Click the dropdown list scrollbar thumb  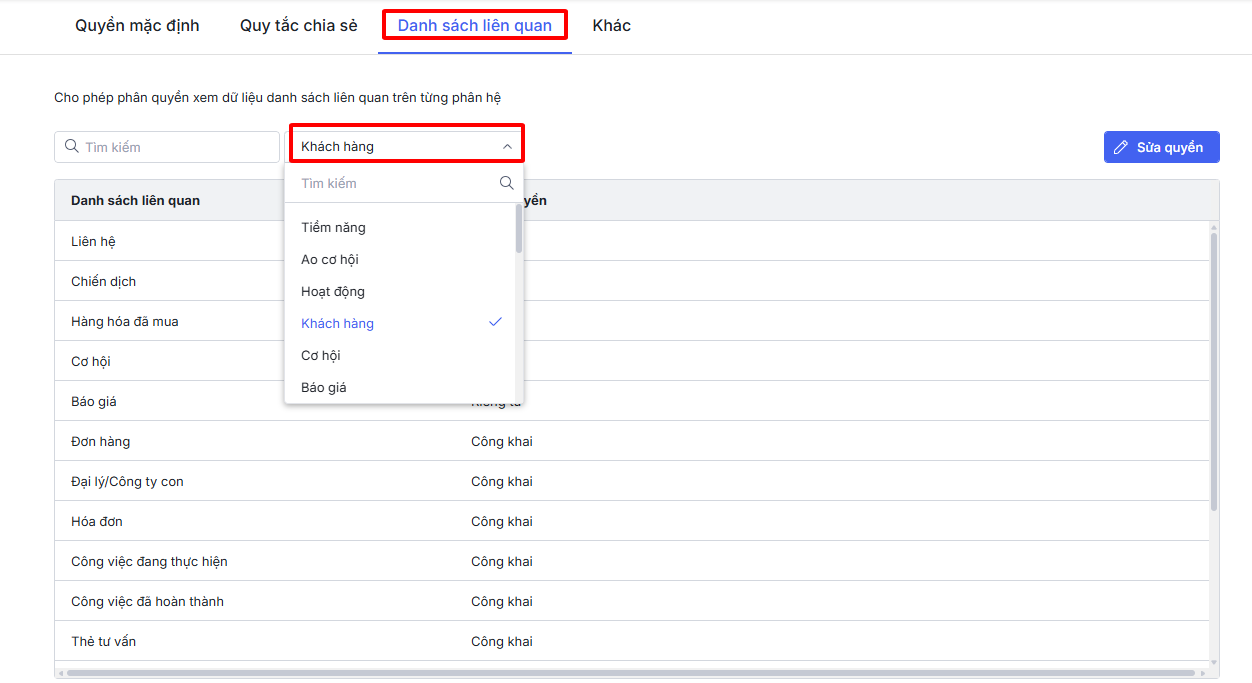coord(518,230)
